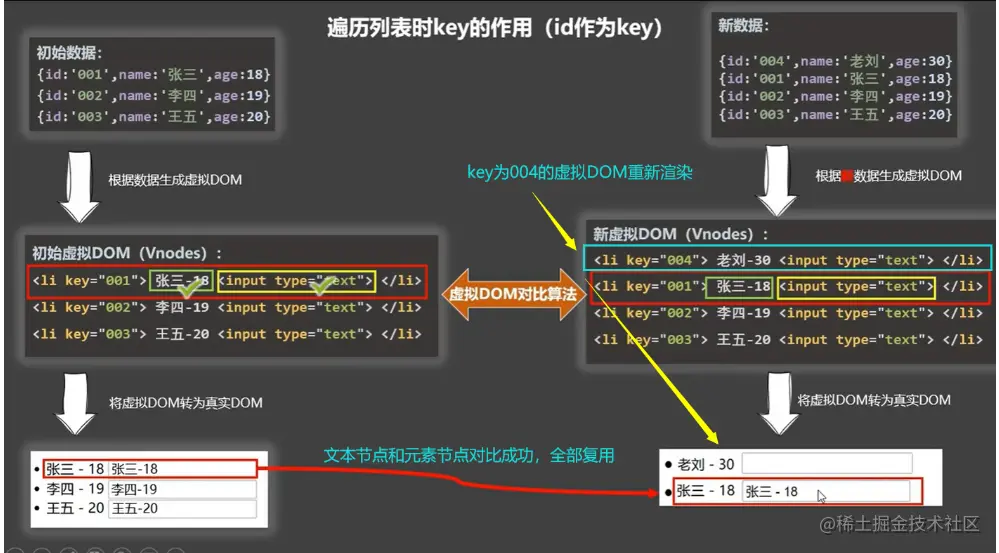Click the id:'003' 王五 row under 新数据

835,115
